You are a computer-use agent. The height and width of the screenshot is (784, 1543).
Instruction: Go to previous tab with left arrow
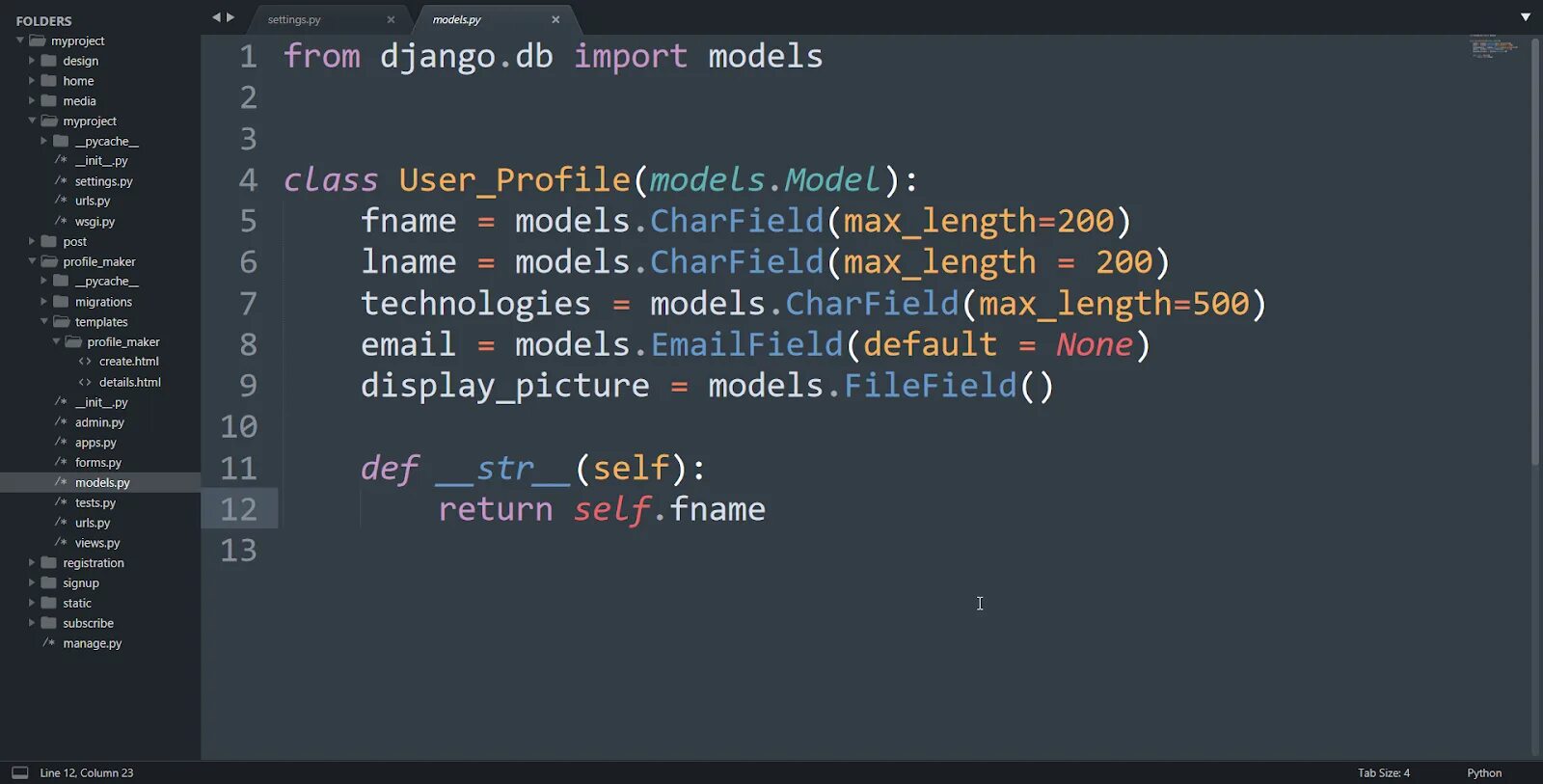pos(216,17)
